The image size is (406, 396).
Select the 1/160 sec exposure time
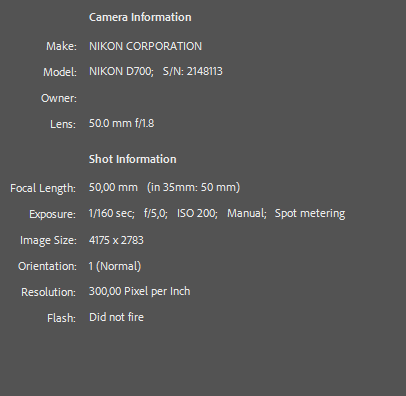tap(112, 213)
